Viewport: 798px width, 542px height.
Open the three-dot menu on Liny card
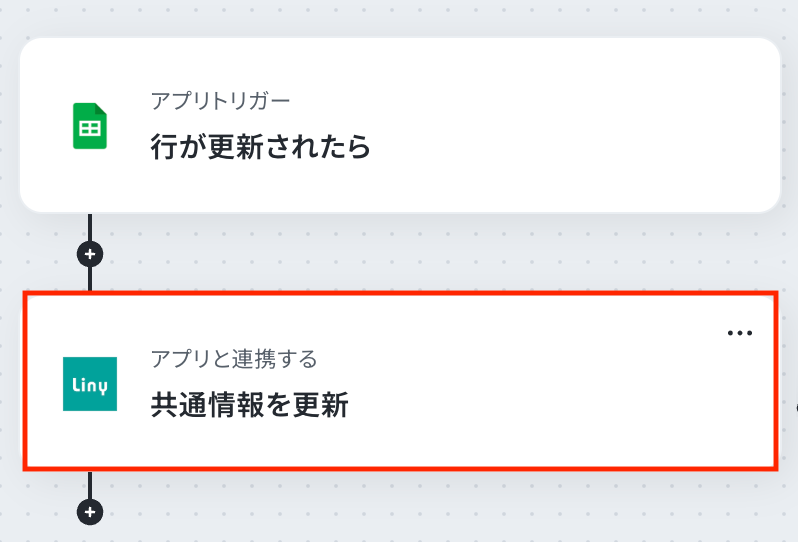[x=739, y=333]
